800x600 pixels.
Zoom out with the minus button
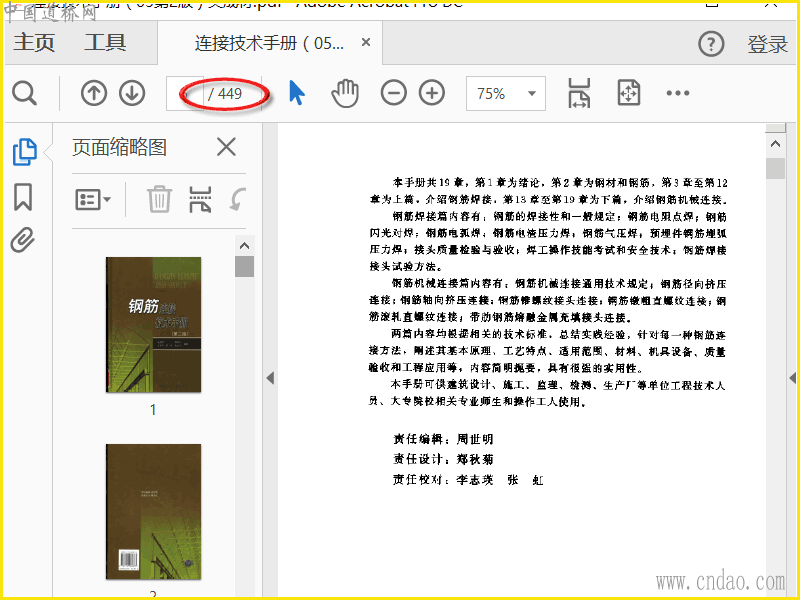tap(393, 93)
